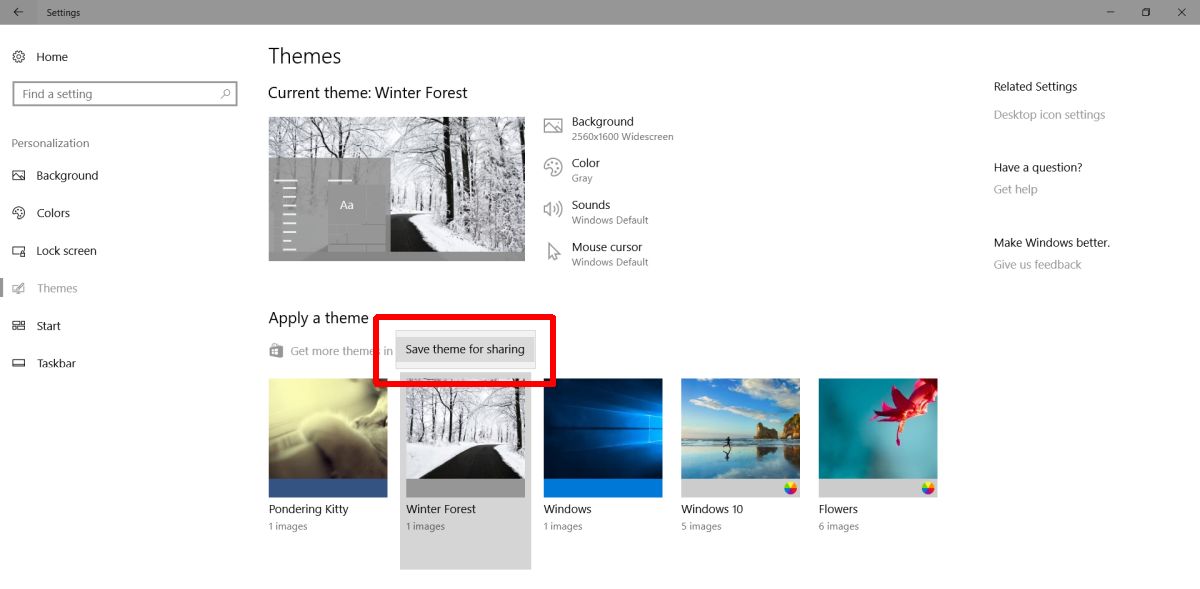
Task: Click the search magnifier in Find a setting
Action: pos(226,94)
